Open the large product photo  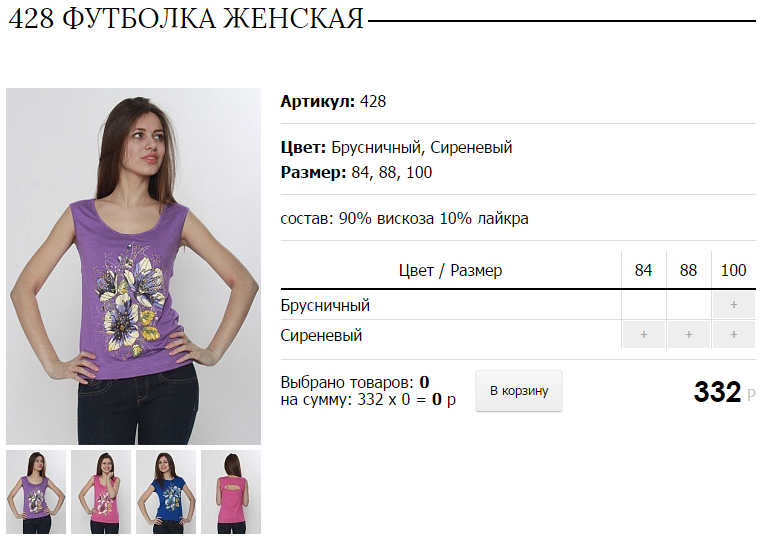(133, 266)
